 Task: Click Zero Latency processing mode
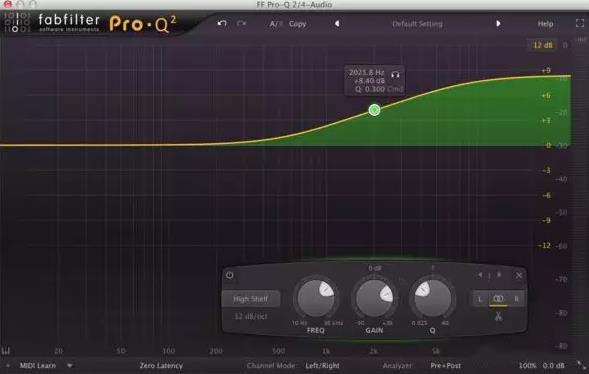pos(161,365)
